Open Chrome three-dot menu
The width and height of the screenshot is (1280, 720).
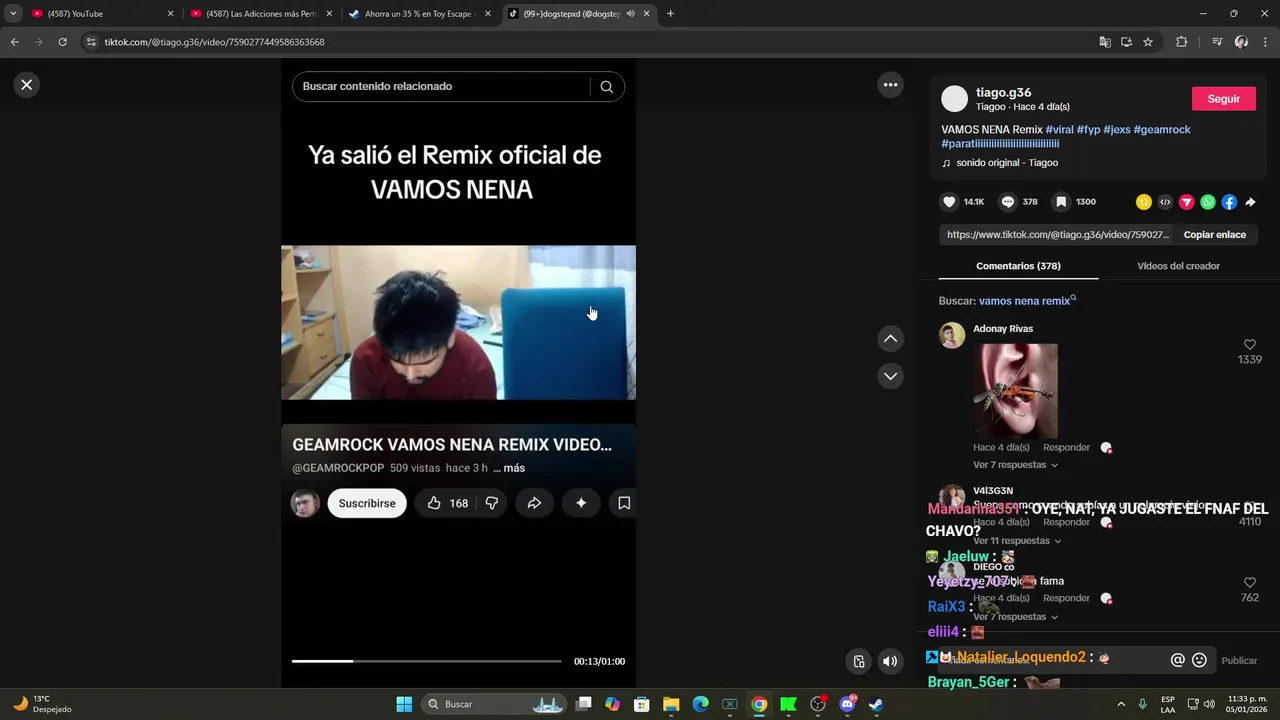coord(1265,42)
